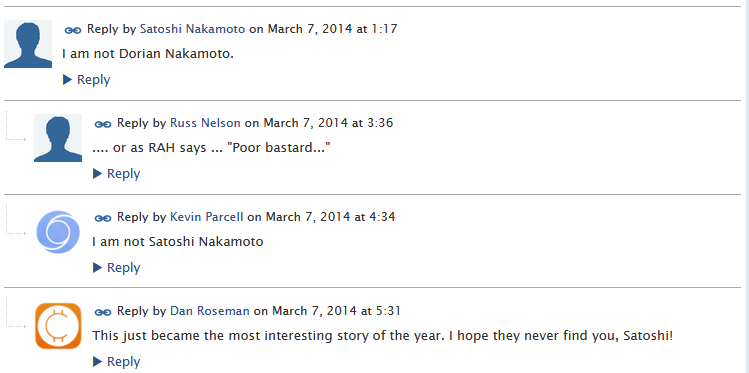Reply to the "I am not Dorian Nakamoto" comment
The width and height of the screenshot is (749, 373).
[94, 80]
